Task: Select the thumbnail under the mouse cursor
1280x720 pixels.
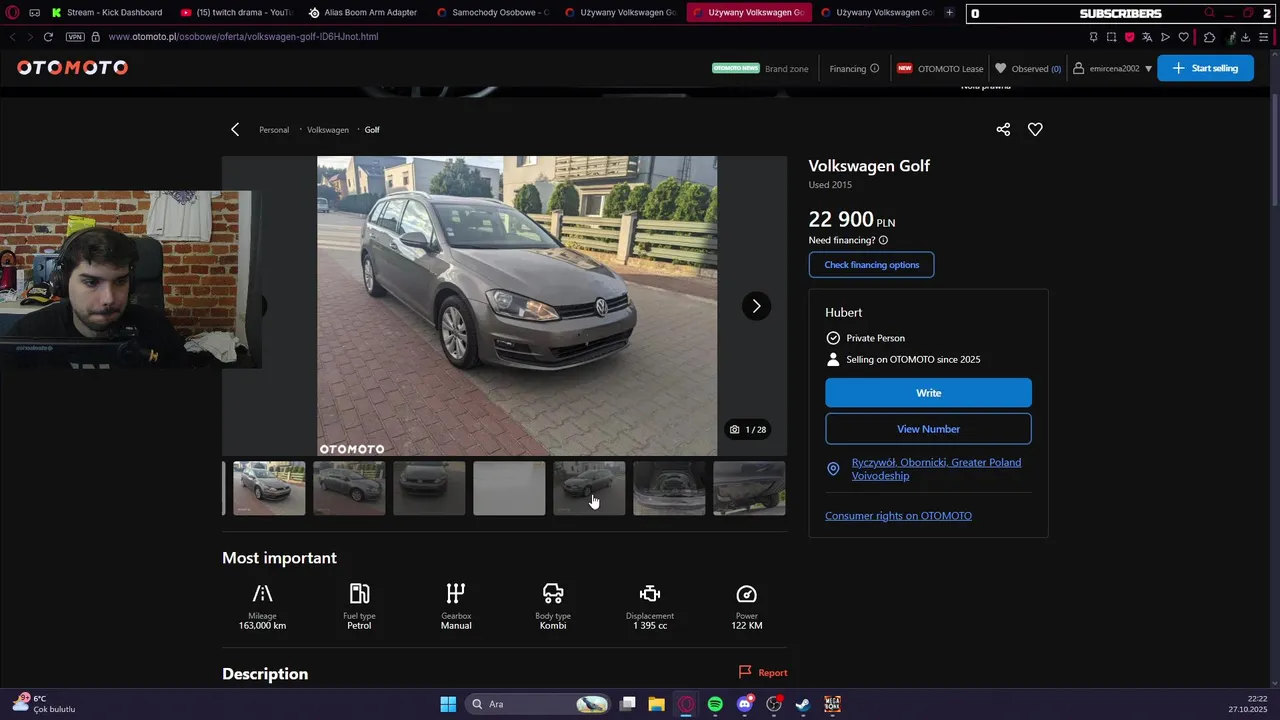Action: pyautogui.click(x=589, y=488)
